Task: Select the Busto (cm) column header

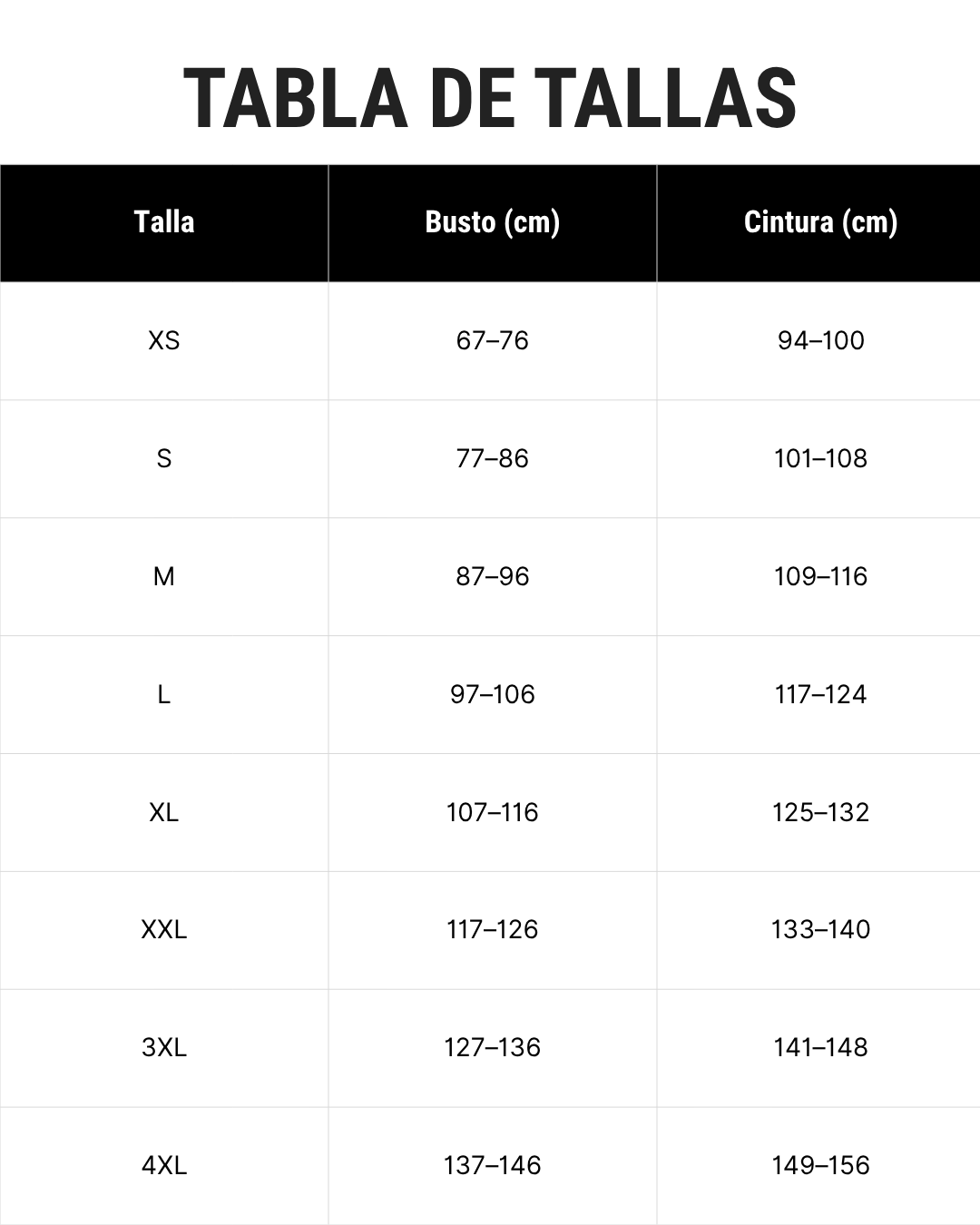Action: pos(493,222)
